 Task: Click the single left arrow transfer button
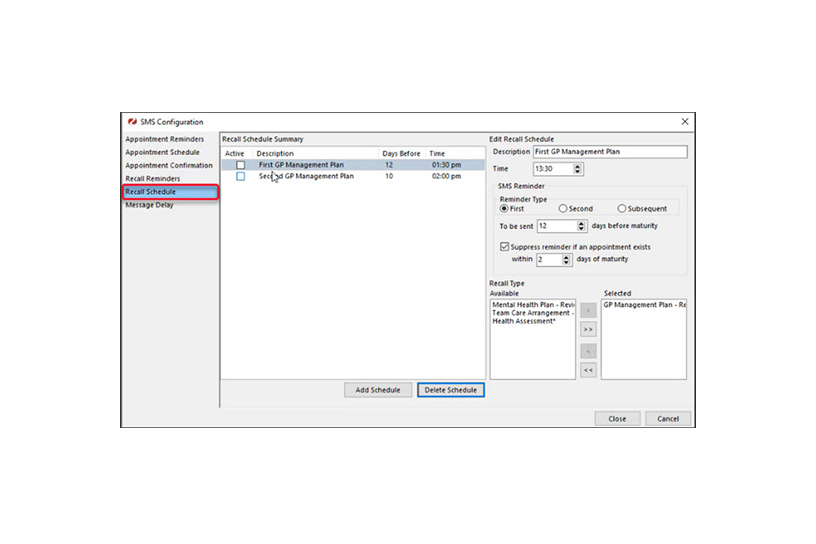point(588,351)
